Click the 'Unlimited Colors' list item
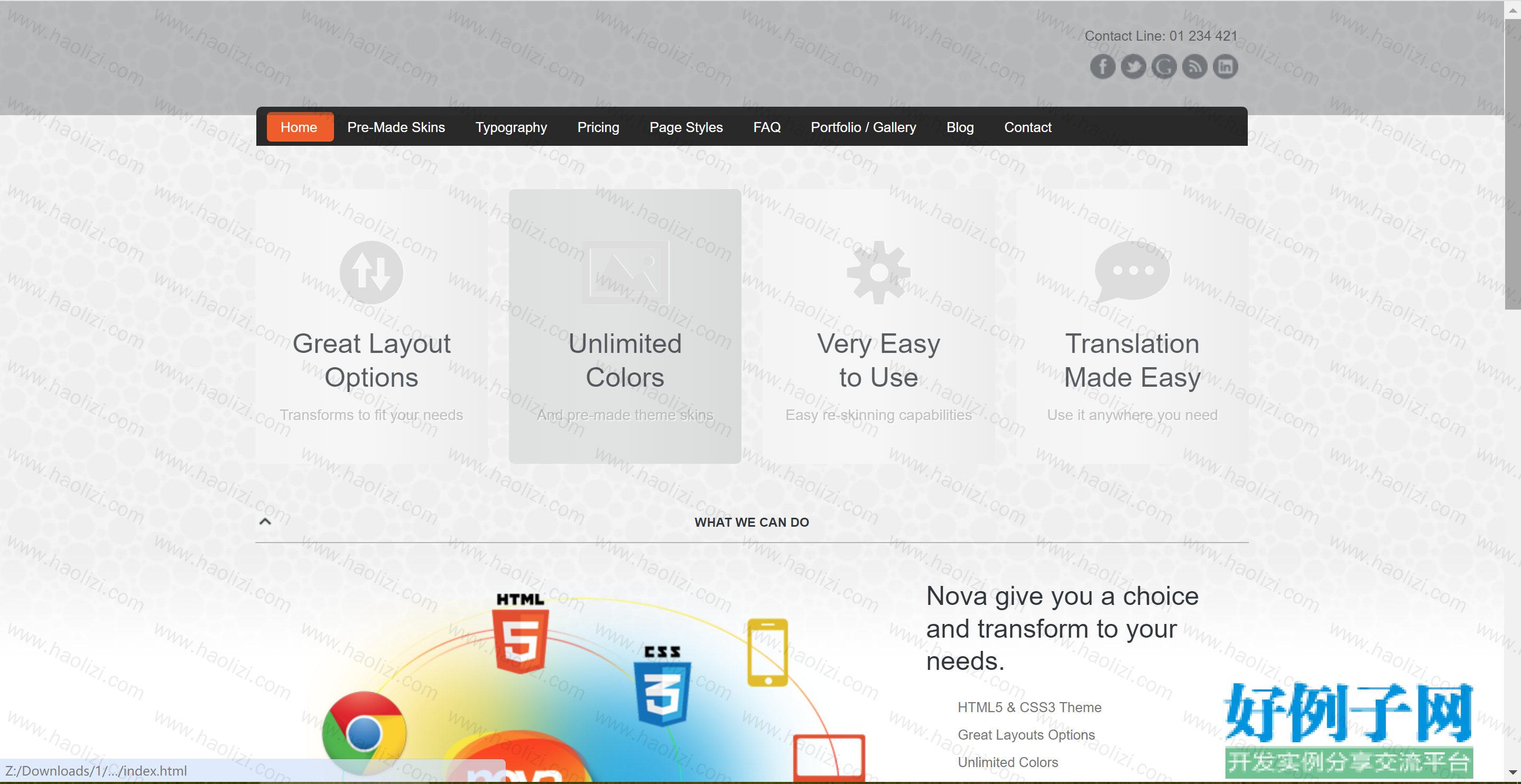Viewport: 1521px width, 784px height. coord(1008,762)
